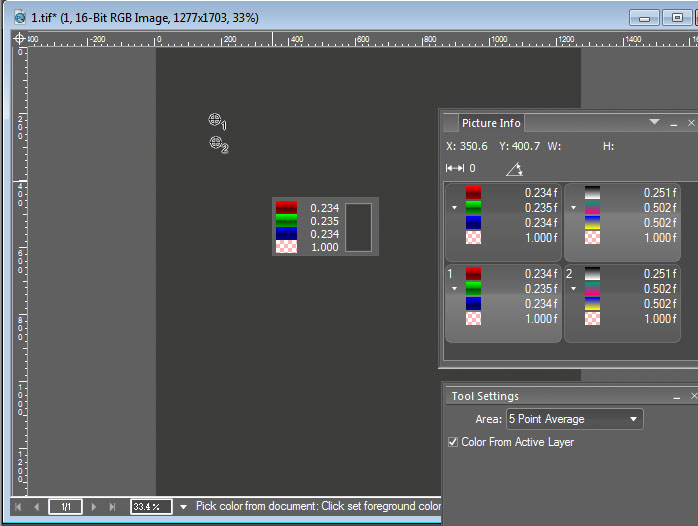This screenshot has width=698, height=526.
Task: Click the vertical ruler at 400 mark
Action: pos(20,192)
